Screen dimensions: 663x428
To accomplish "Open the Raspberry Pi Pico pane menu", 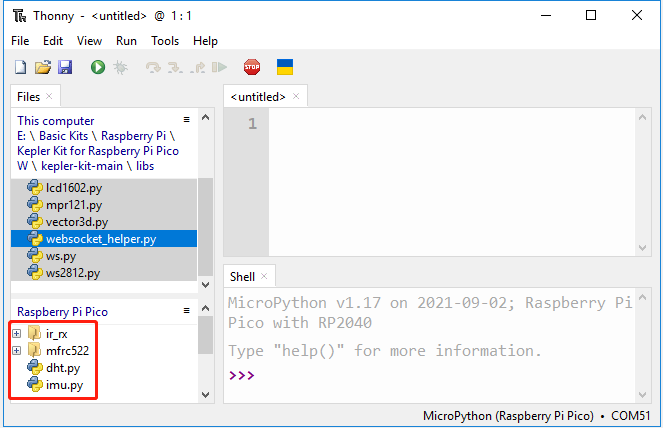I will click(186, 311).
